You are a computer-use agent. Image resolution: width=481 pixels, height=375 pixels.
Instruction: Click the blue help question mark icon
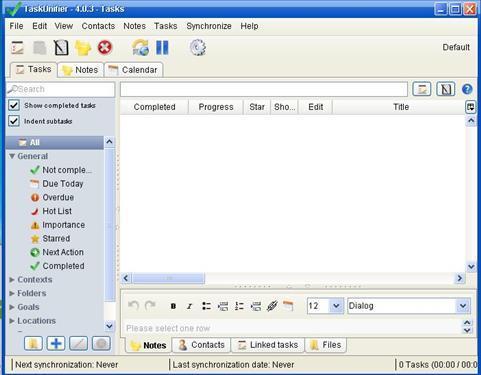tap(467, 89)
